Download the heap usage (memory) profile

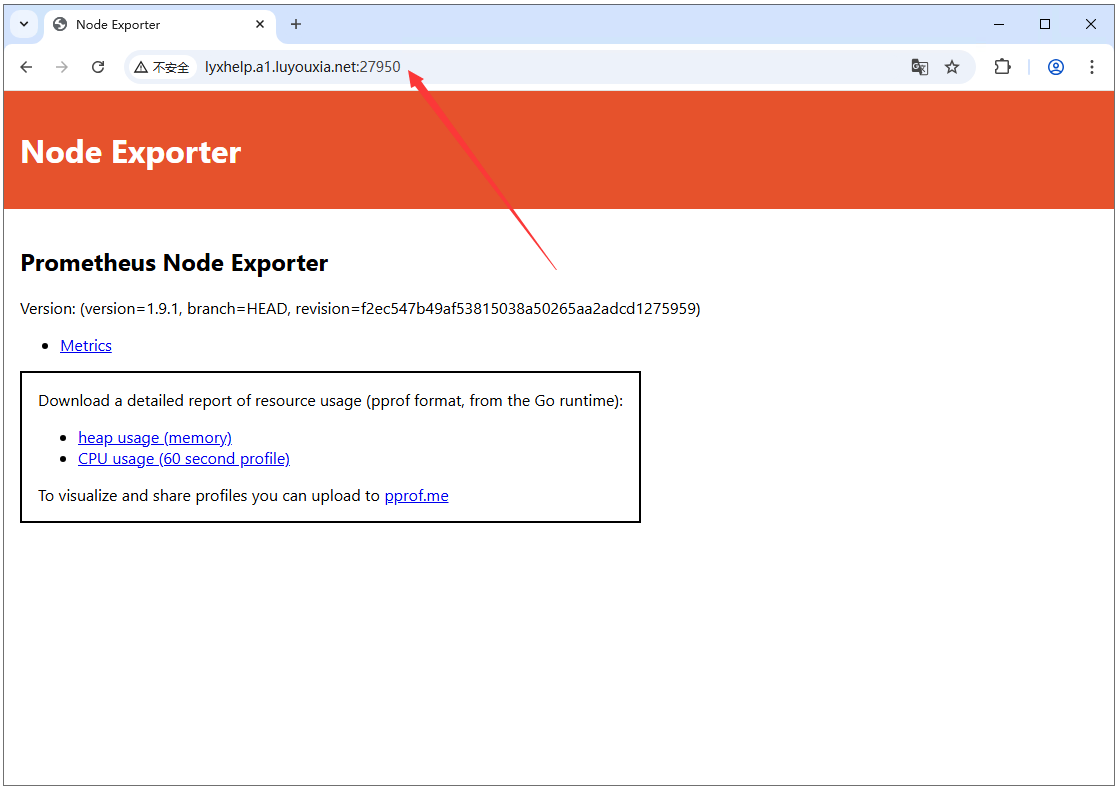tap(155, 437)
